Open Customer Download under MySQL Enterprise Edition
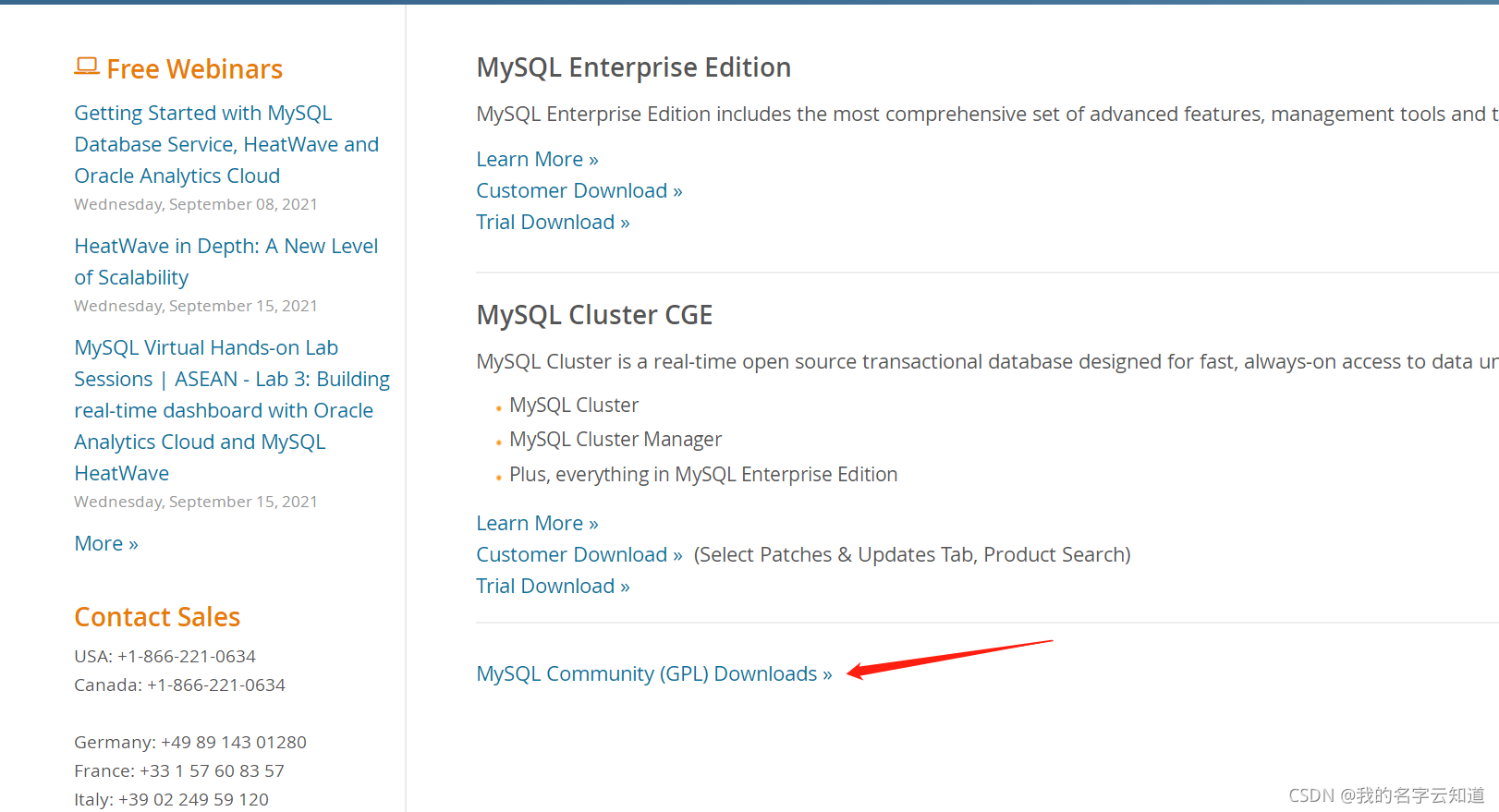 tap(579, 190)
